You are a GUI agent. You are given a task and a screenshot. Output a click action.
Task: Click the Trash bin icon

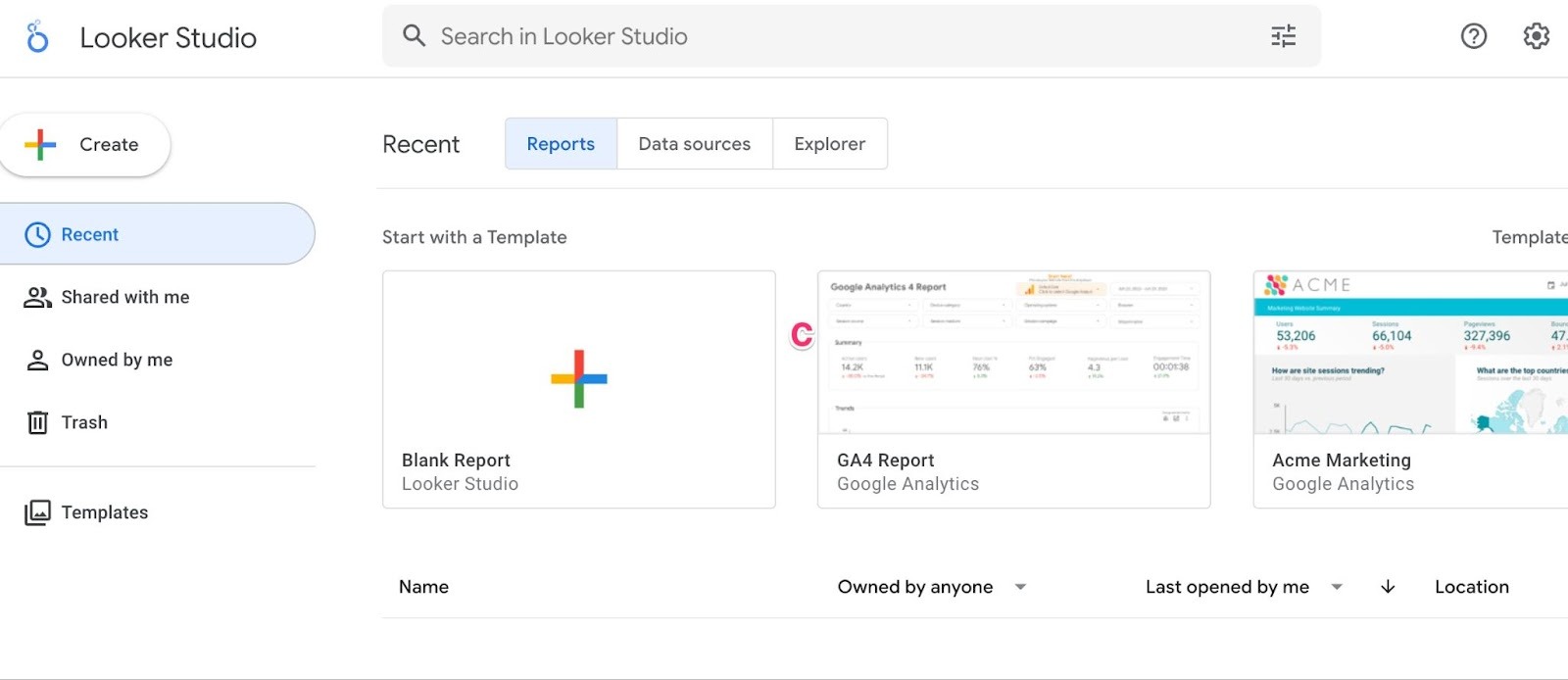coord(37,422)
